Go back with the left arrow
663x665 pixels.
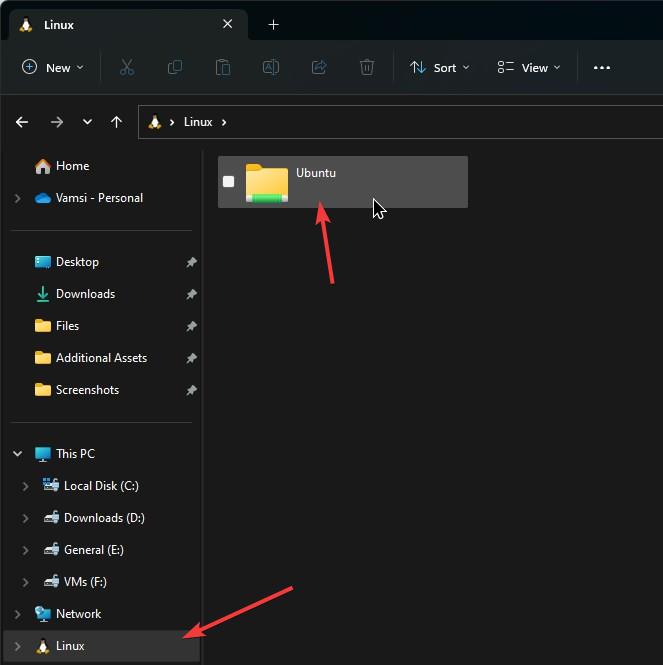pos(22,122)
